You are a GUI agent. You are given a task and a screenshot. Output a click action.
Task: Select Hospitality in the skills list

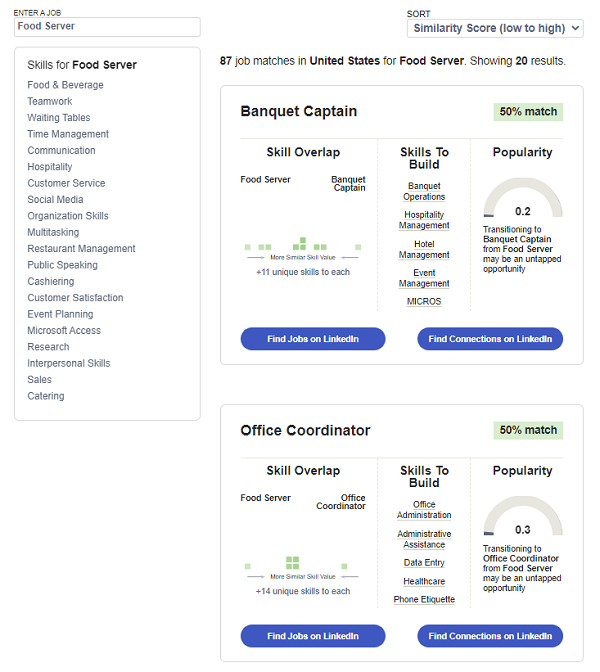point(50,167)
